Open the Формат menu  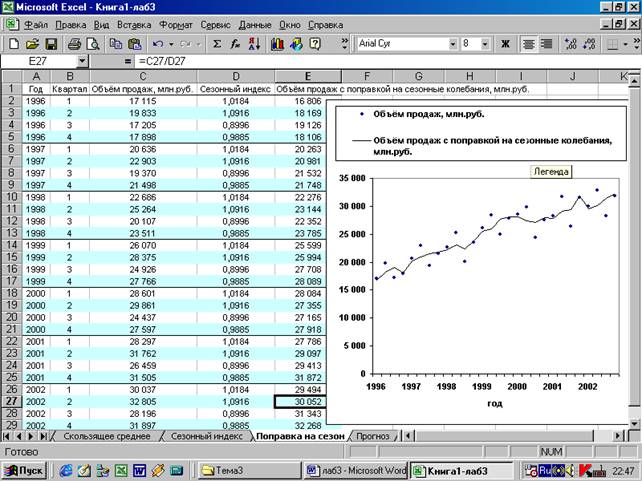point(176,25)
